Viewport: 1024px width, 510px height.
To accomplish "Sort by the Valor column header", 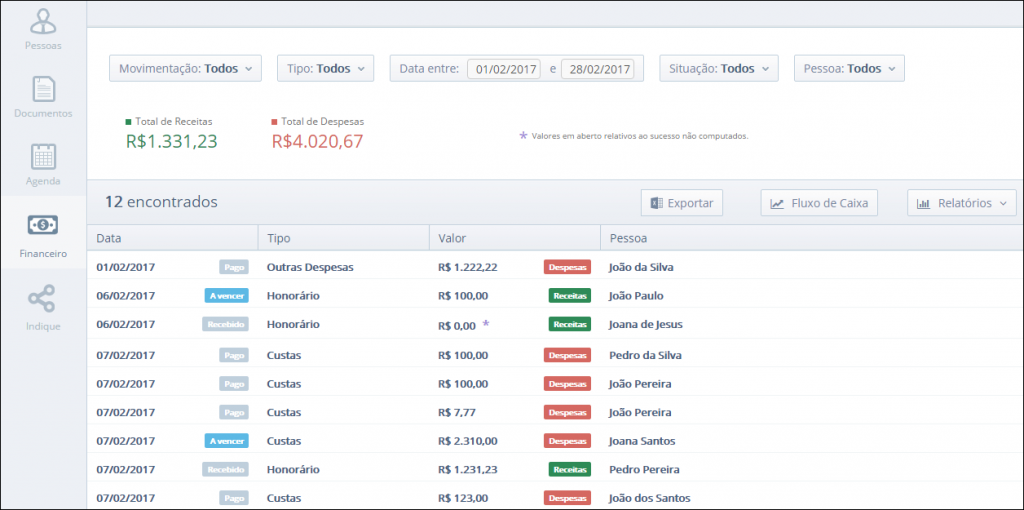I will click(452, 238).
